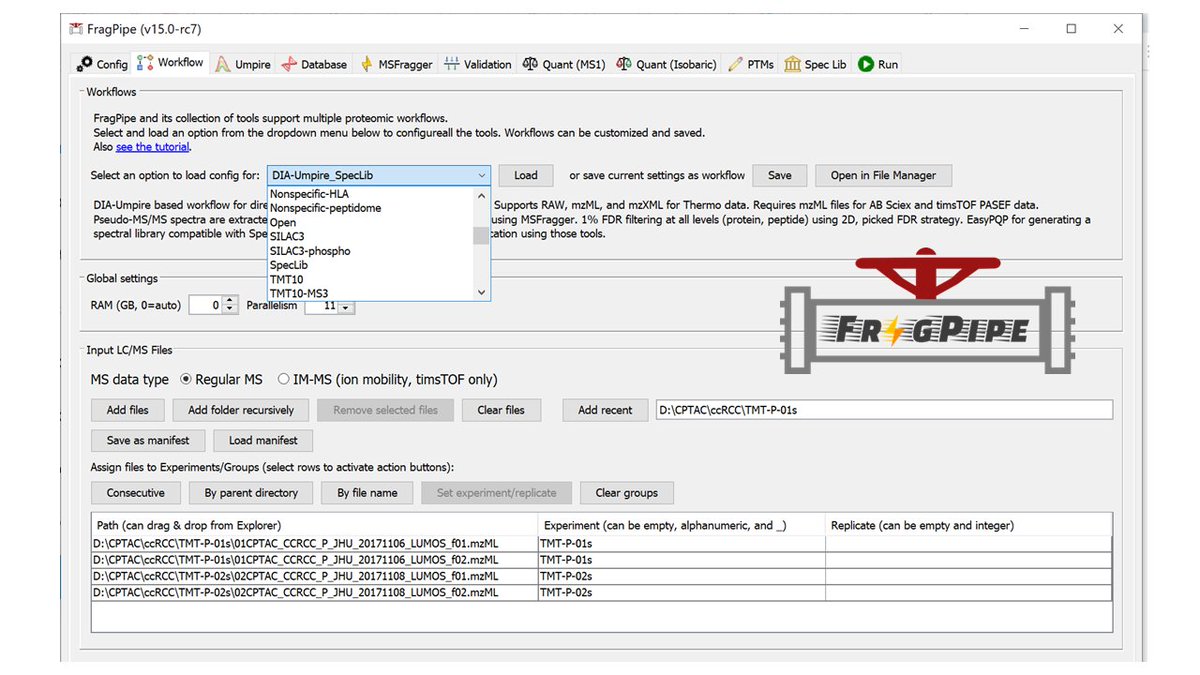The height and width of the screenshot is (675, 1200).
Task: Click Add folder recursively button
Action: coord(240,410)
